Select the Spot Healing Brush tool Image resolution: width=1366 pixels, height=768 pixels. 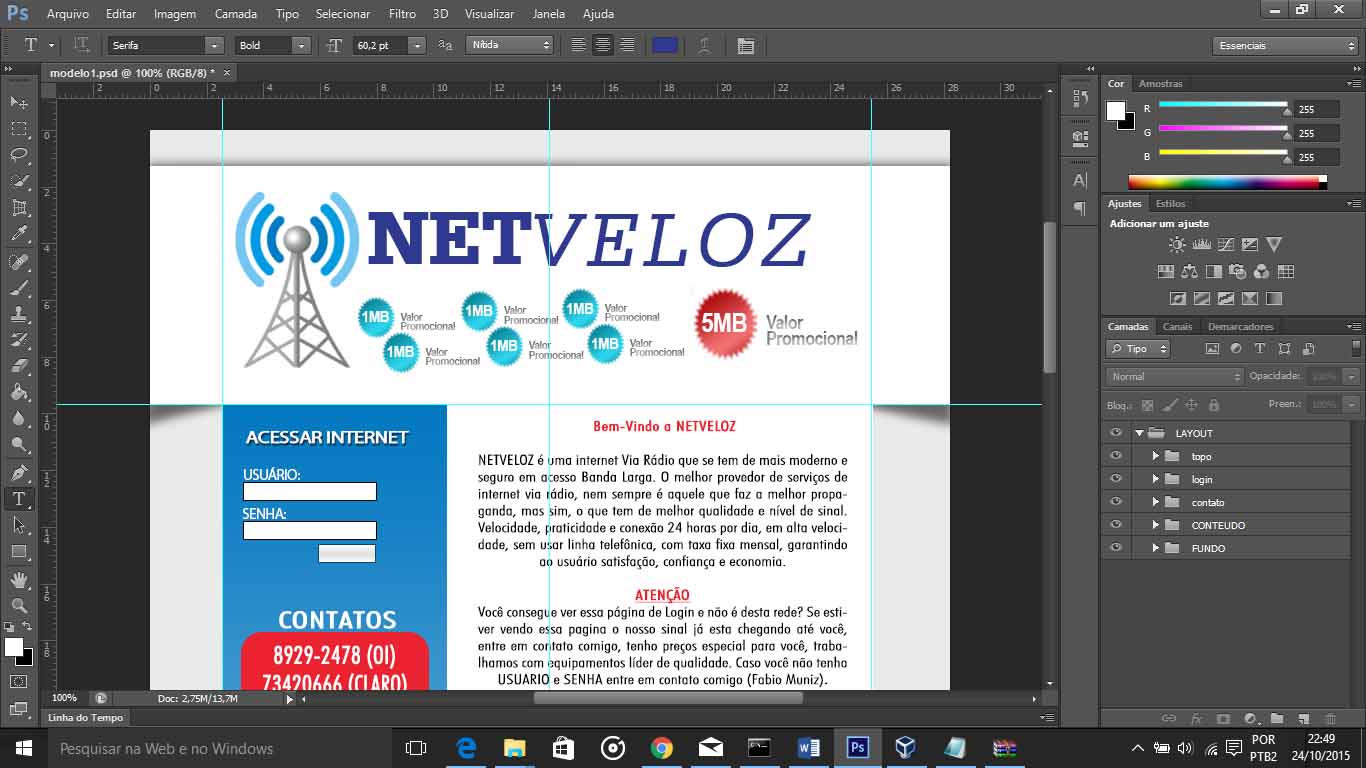(x=19, y=262)
